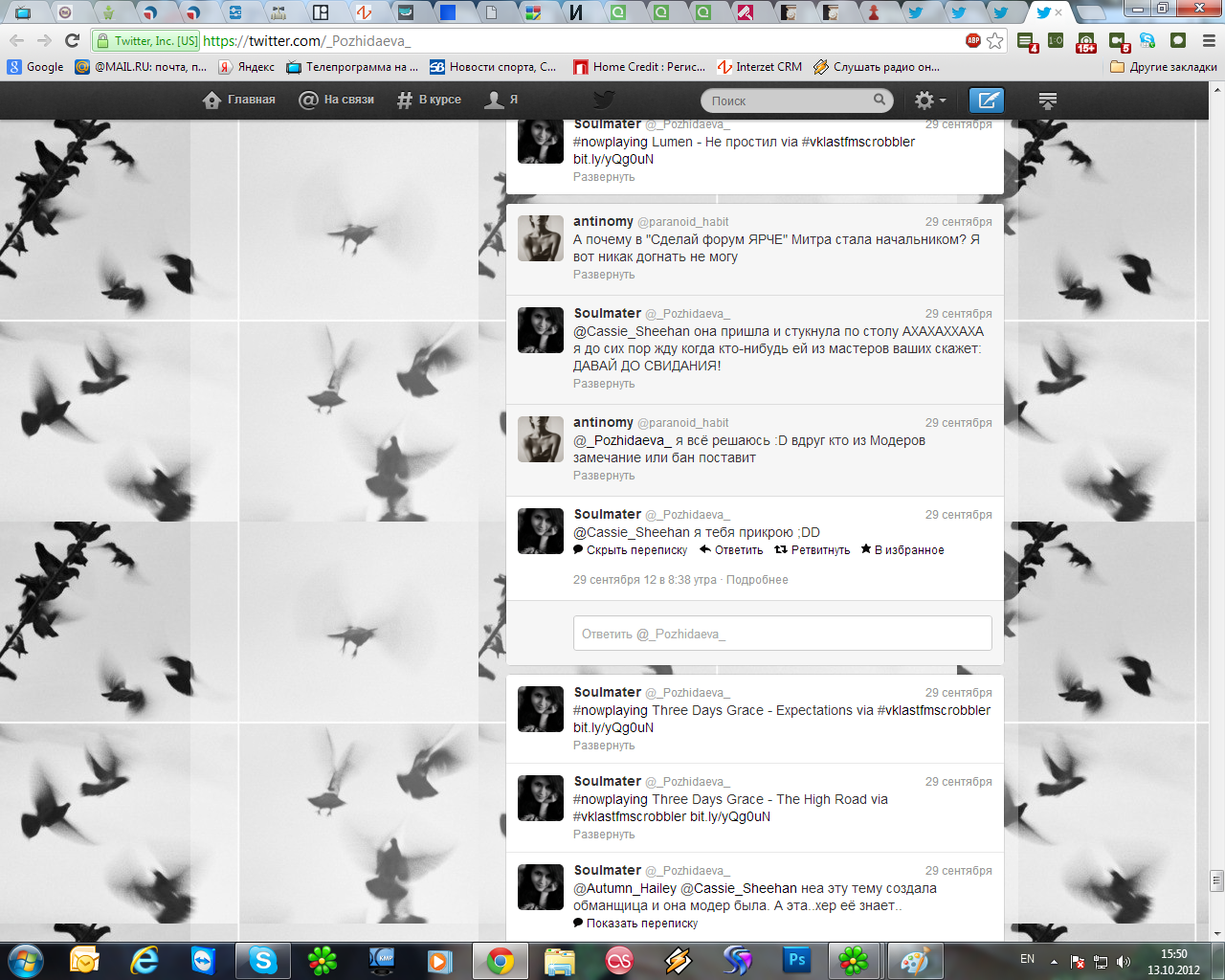The width and height of the screenshot is (1225, 980).
Task: Click the lists icon next to compose
Action: [x=1048, y=100]
